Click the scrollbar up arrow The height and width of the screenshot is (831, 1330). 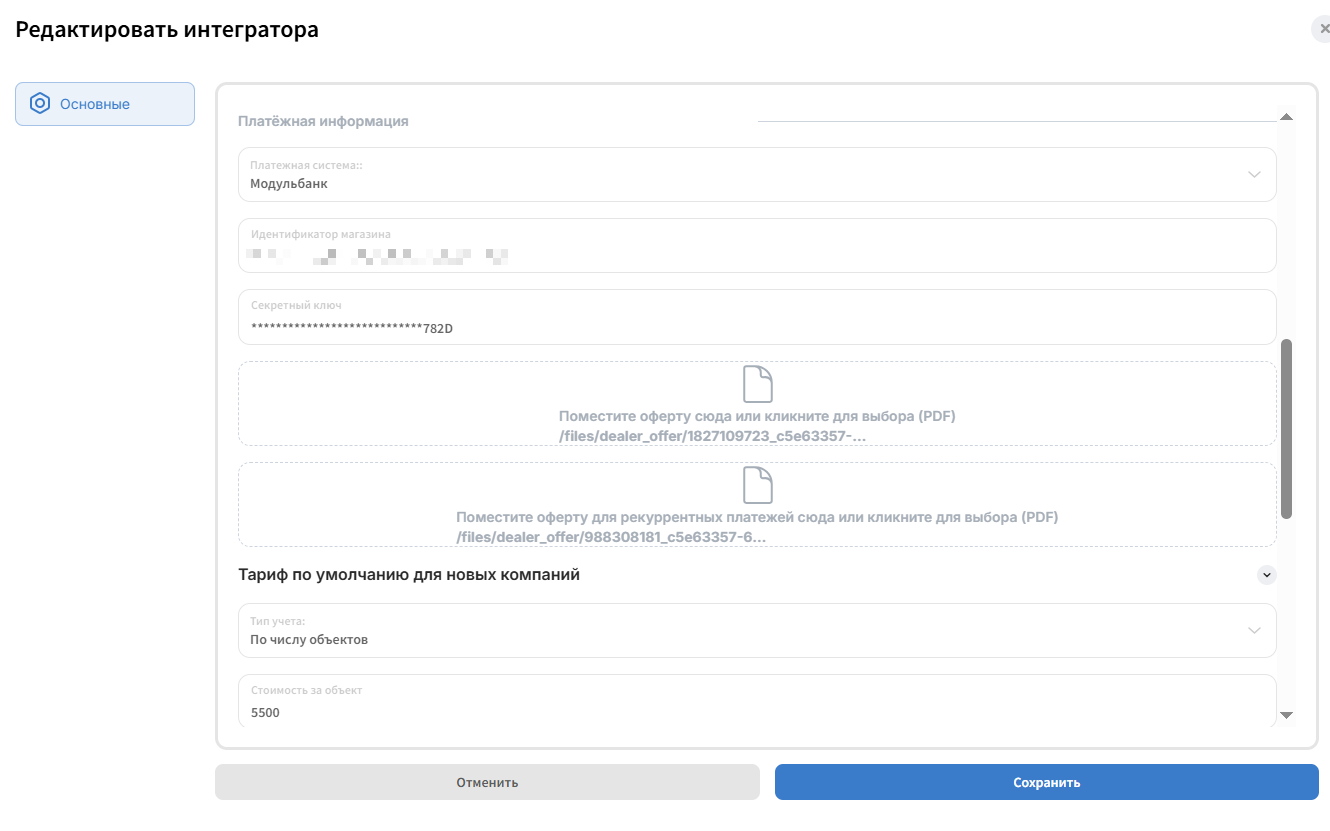1287,117
